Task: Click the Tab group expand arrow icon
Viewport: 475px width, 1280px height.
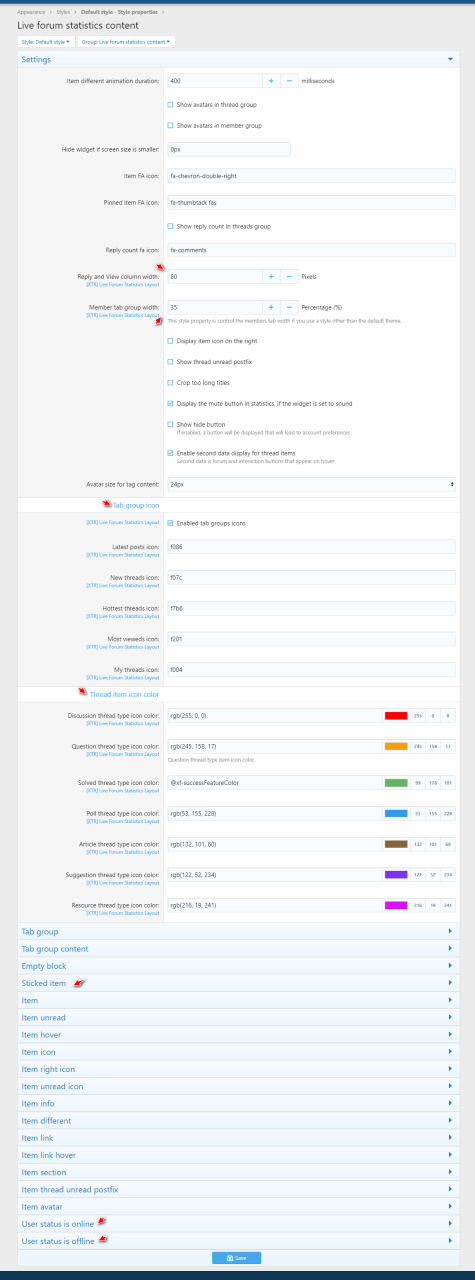Action: click(x=451, y=931)
